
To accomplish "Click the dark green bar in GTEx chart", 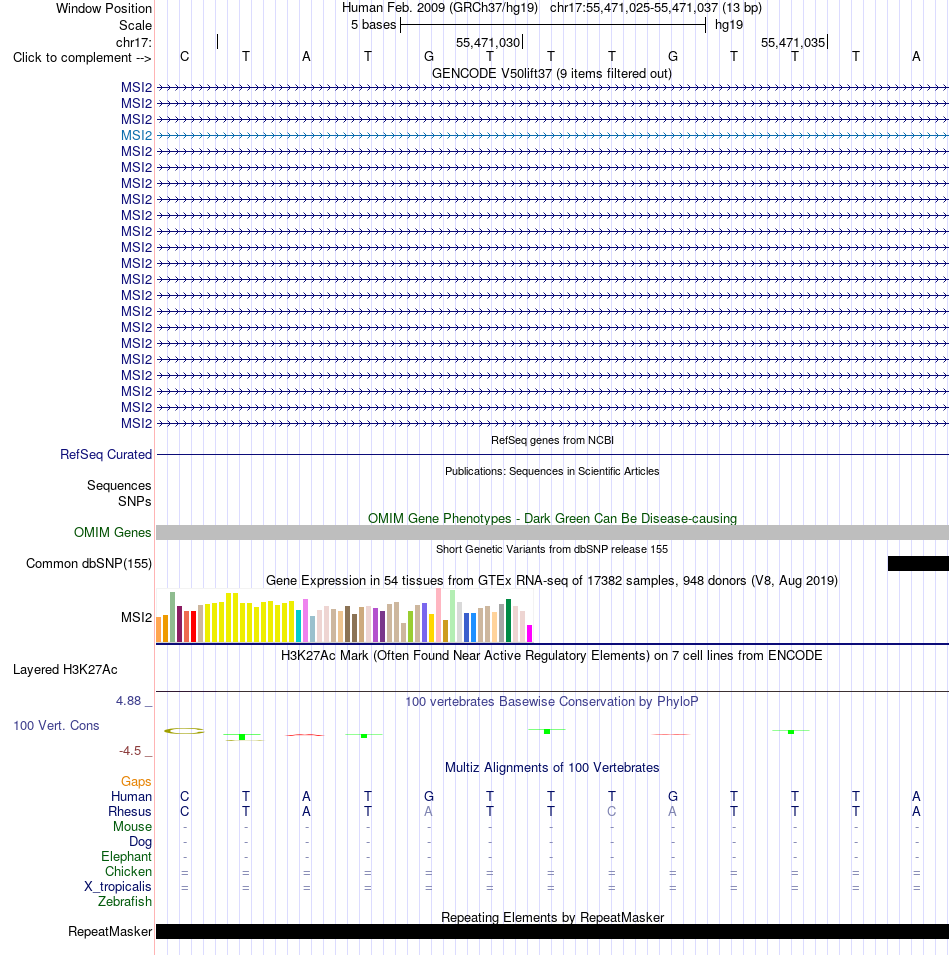I will coord(508,621).
